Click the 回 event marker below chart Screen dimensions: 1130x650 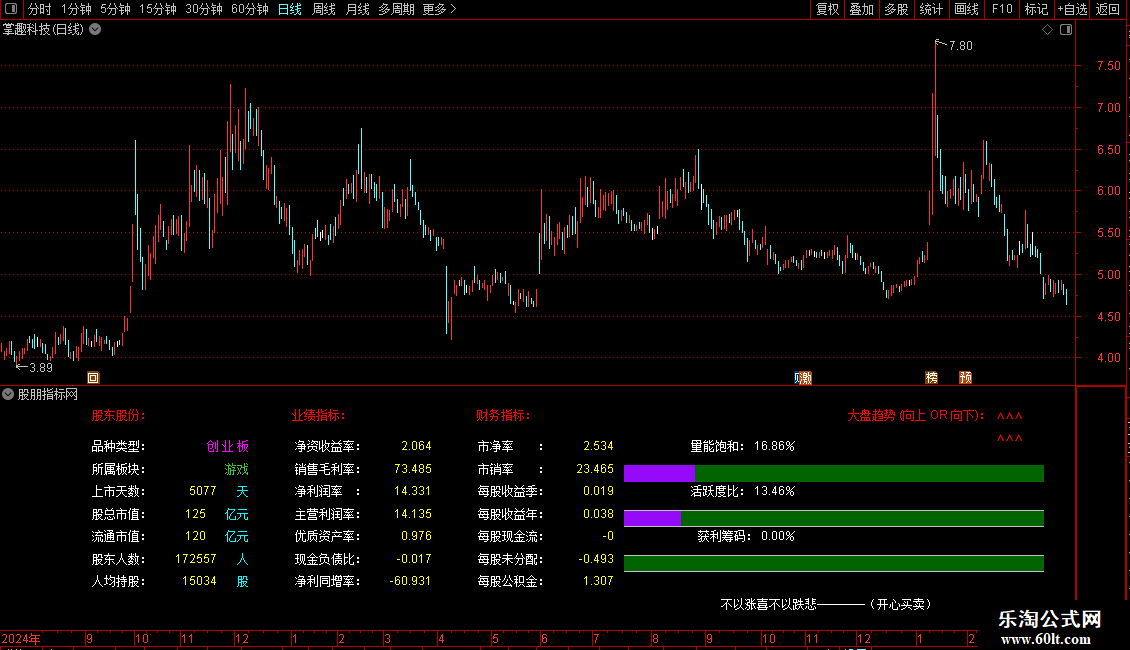click(x=93, y=378)
